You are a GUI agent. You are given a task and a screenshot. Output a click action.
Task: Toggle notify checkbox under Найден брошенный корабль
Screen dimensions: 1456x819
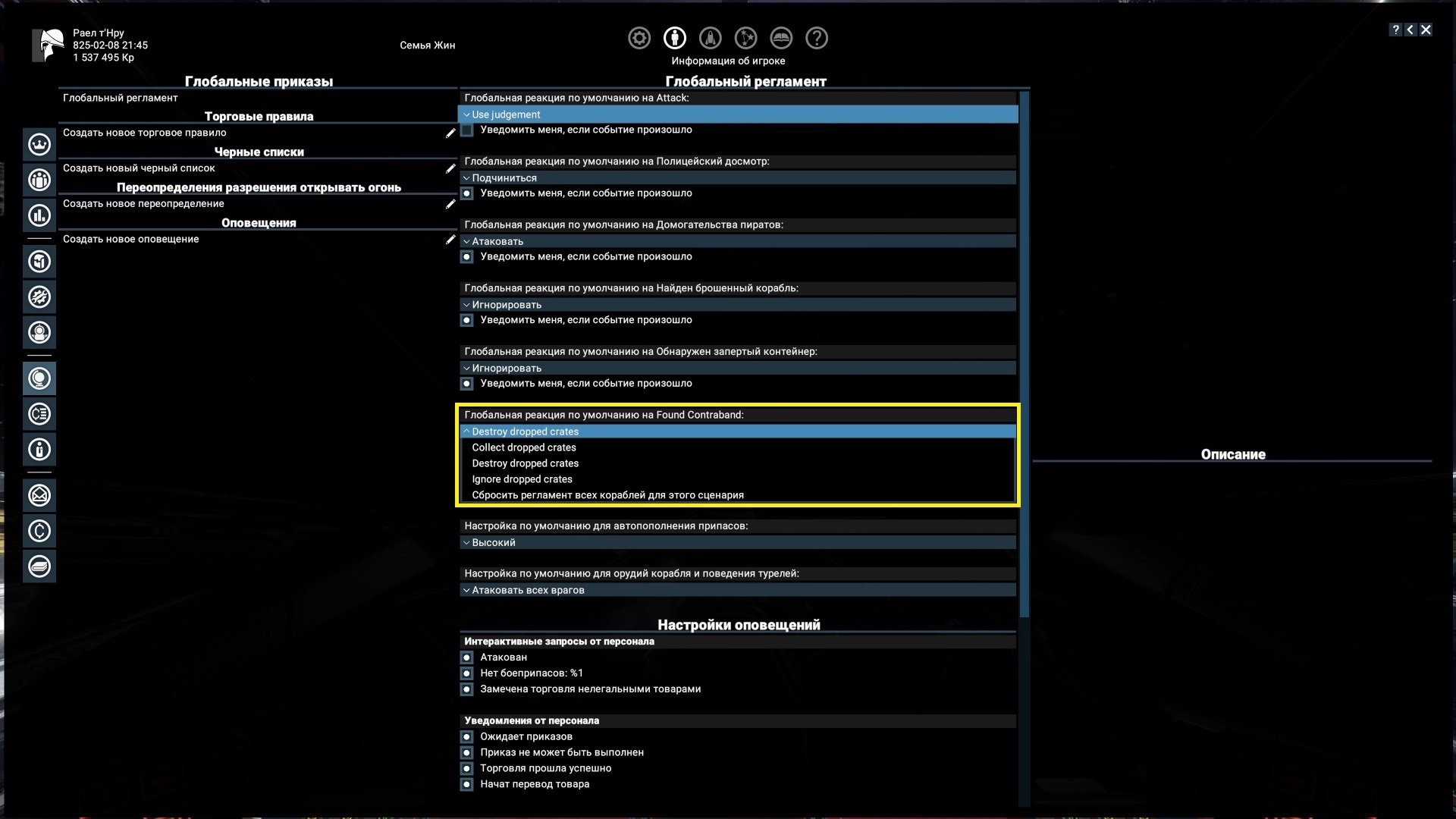[467, 321]
